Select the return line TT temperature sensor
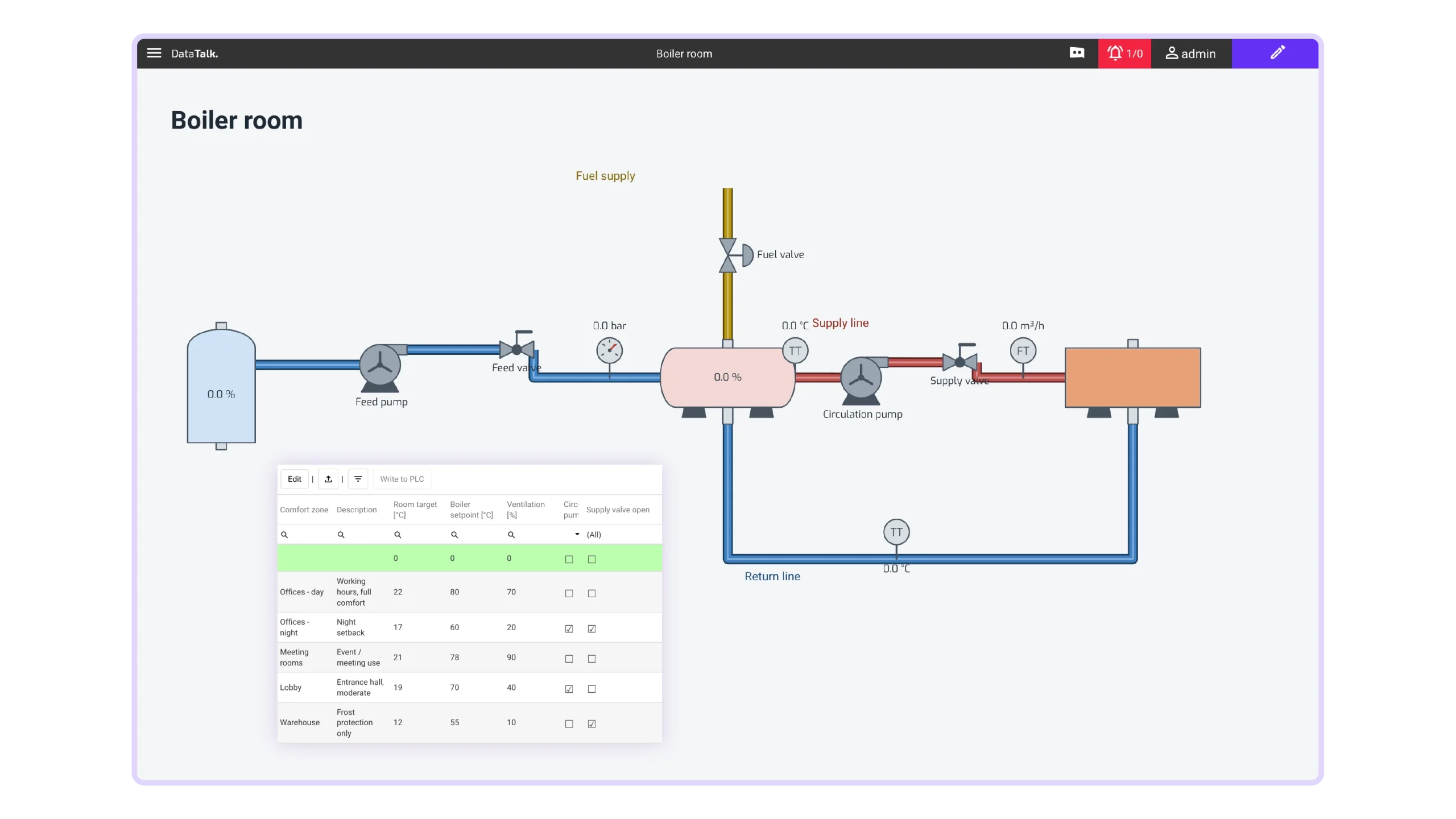This screenshot has width=1456, height=819. (896, 532)
